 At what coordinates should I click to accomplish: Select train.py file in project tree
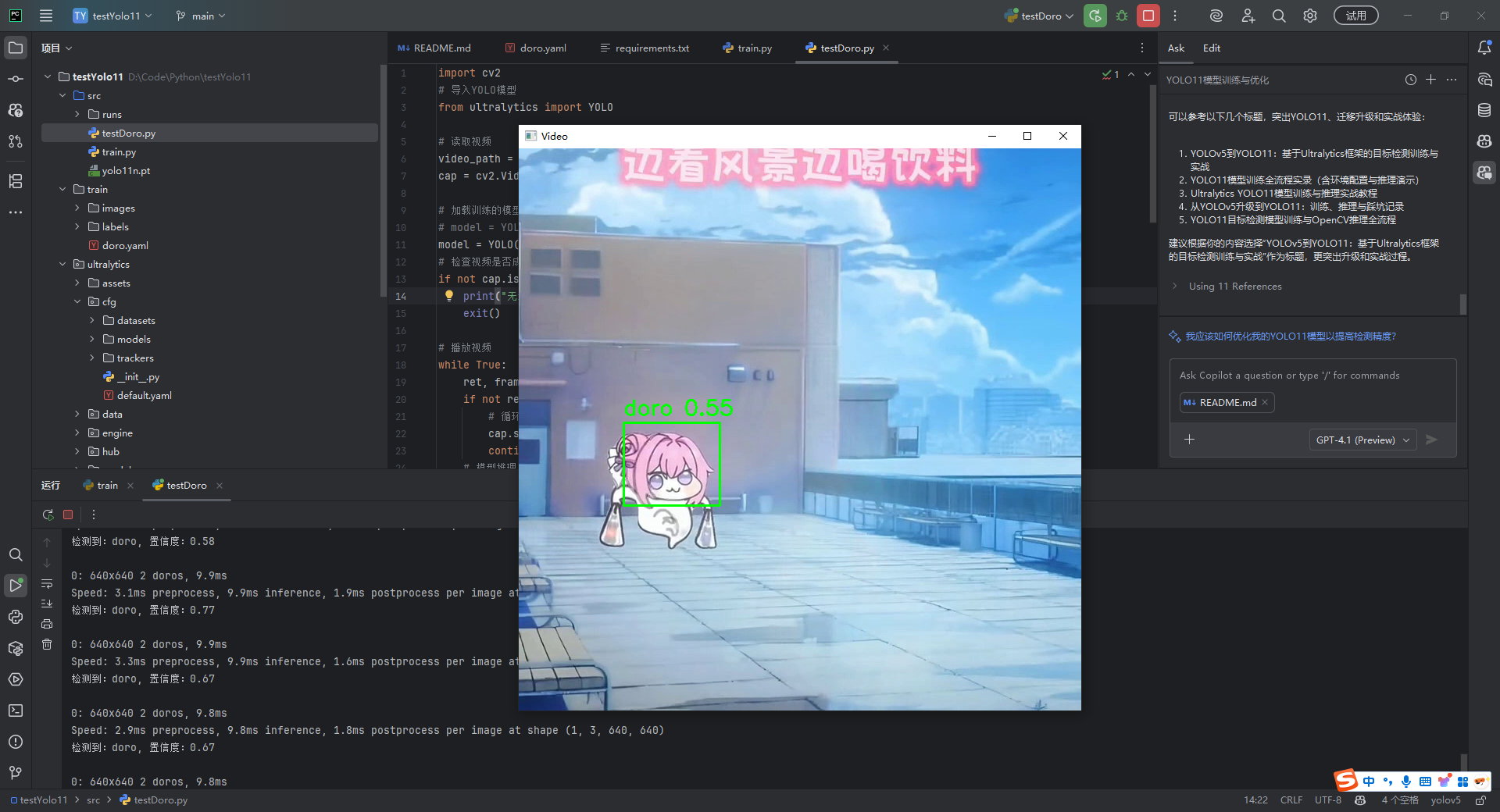tap(119, 151)
